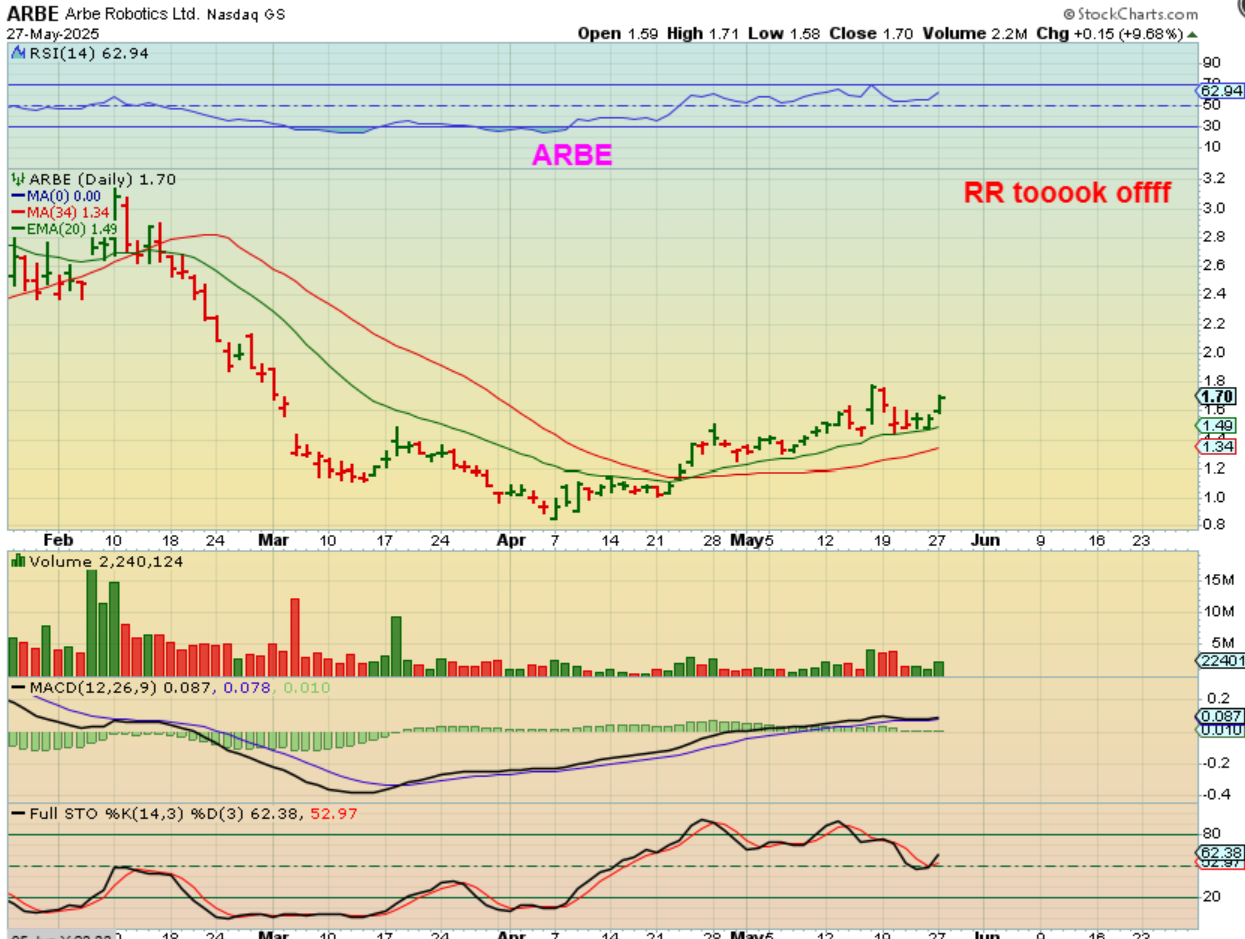Click the RSI line icon beside RSI(14)
This screenshot has height=939, width=1245.
point(17,52)
